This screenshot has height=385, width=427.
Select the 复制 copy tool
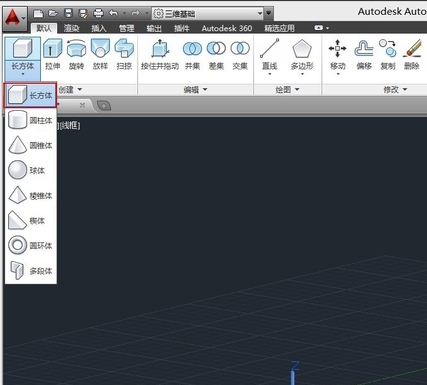pyautogui.click(x=388, y=55)
